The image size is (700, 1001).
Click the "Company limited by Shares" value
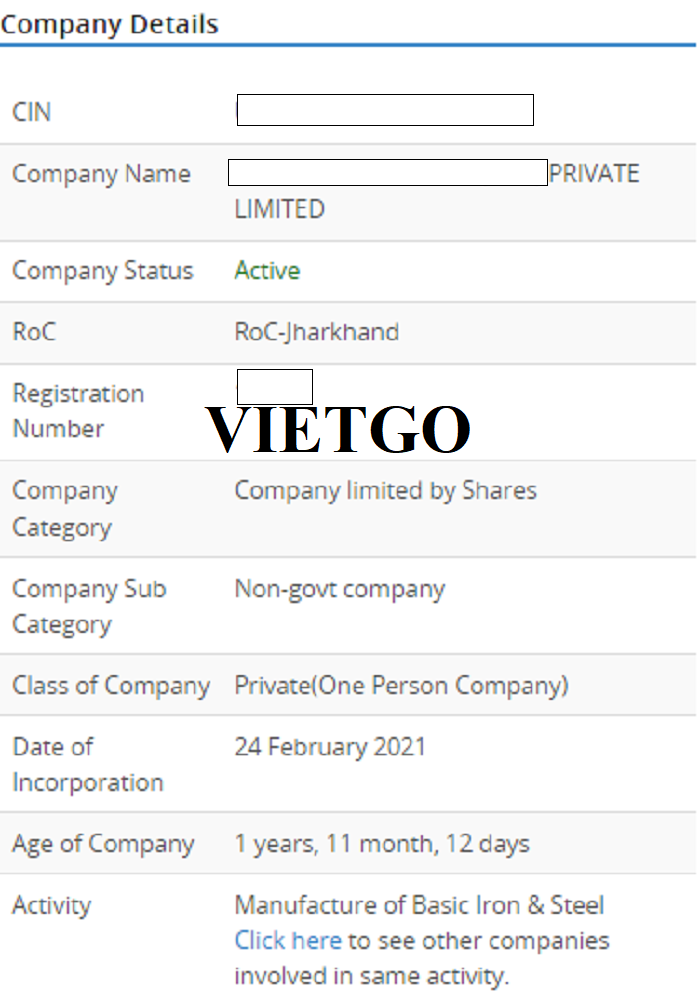coord(385,491)
